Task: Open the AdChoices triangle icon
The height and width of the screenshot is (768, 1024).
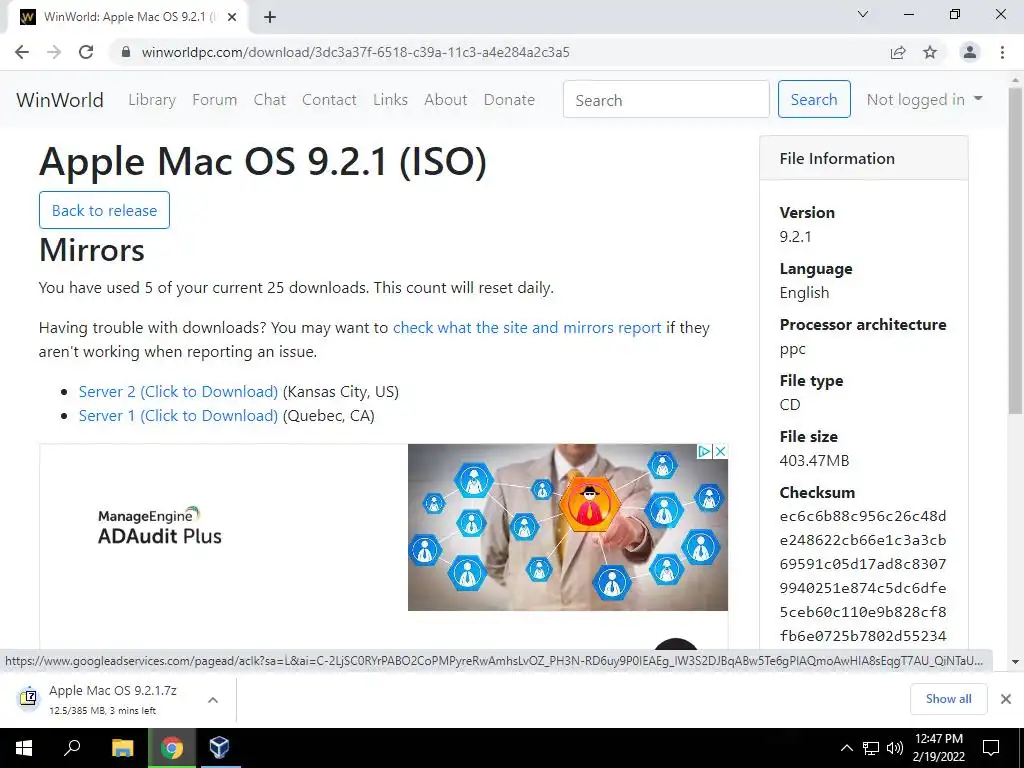Action: tap(705, 451)
